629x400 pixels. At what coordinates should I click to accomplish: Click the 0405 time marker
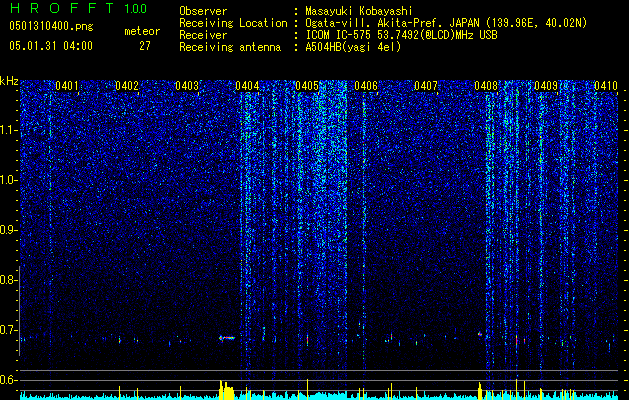point(307,86)
